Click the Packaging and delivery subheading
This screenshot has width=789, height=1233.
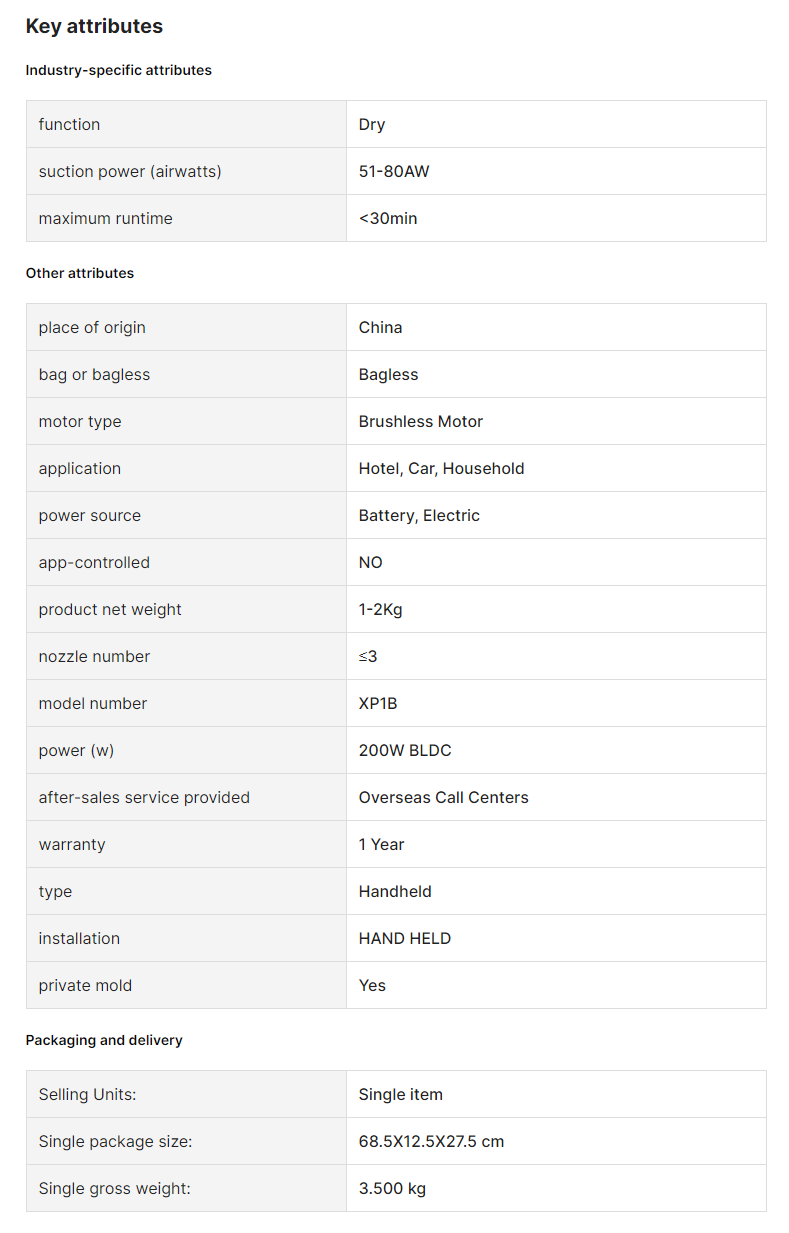[x=104, y=1040]
